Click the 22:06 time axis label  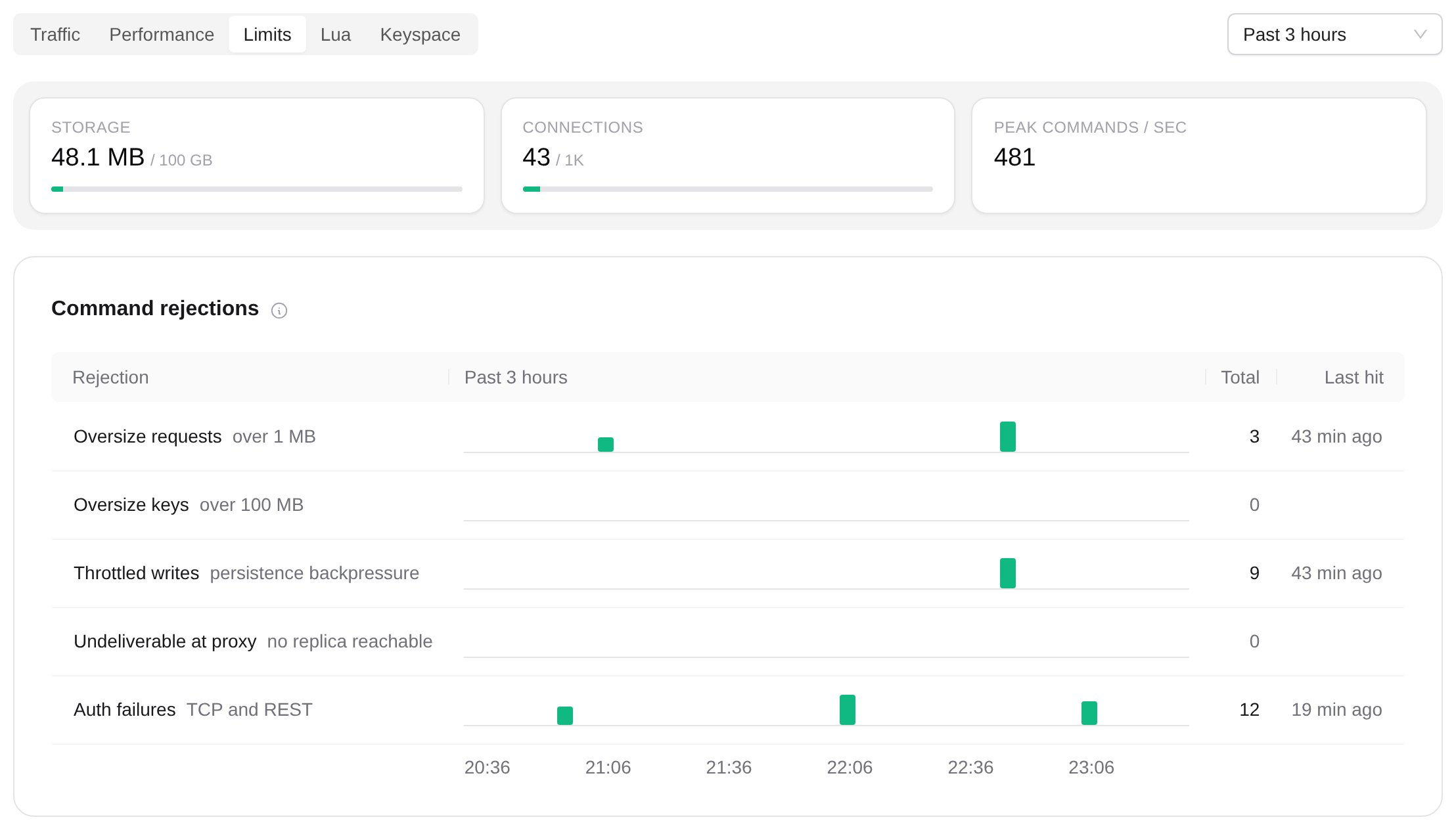850,768
